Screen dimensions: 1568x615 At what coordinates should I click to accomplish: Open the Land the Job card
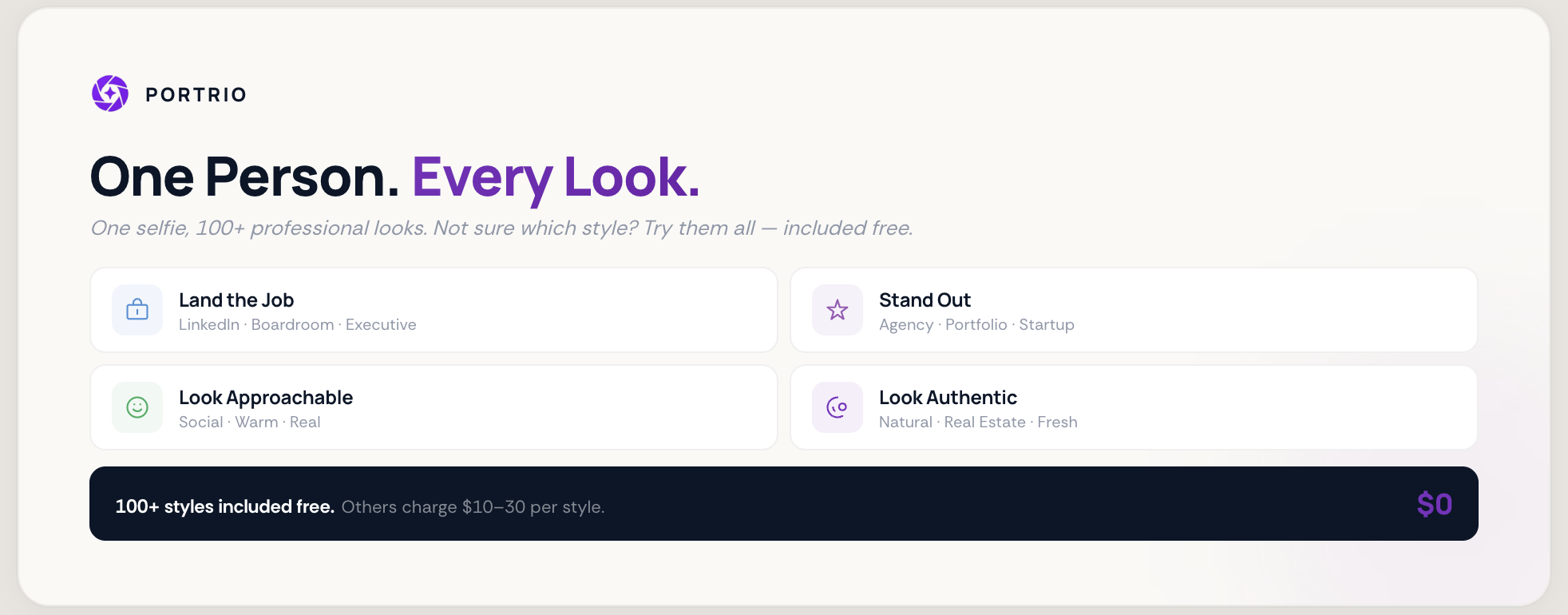434,310
